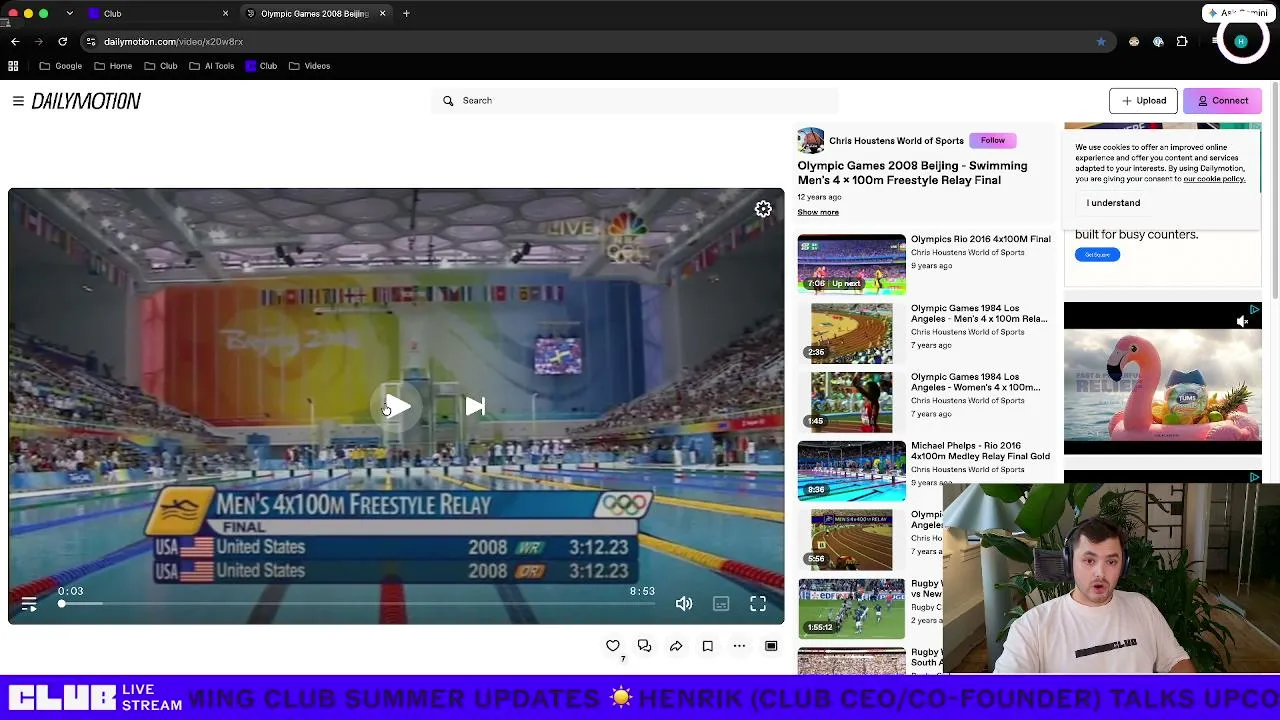Toggle video subtitles
Screen dimensions: 1280x720
pos(721,604)
